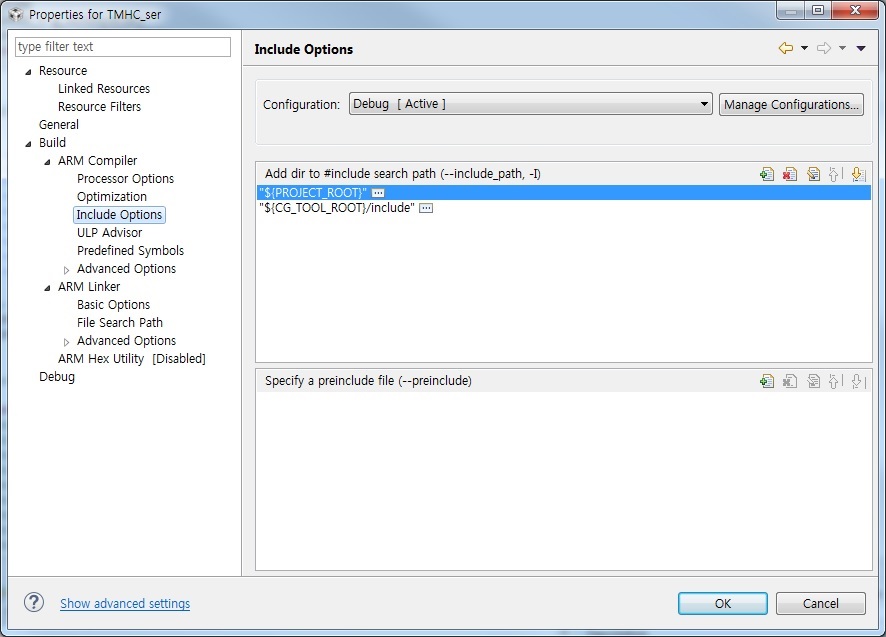Image resolution: width=886 pixels, height=637 pixels.
Task: Click Manage Configurations button
Action: (x=791, y=105)
